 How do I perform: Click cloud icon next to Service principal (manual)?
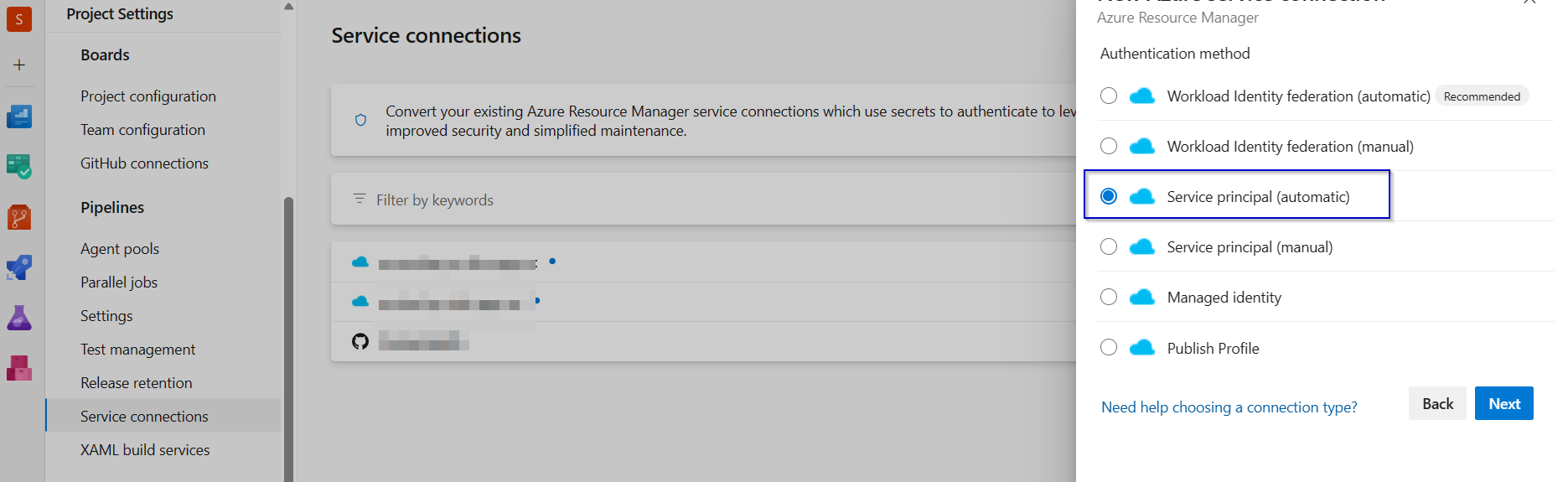(1141, 246)
